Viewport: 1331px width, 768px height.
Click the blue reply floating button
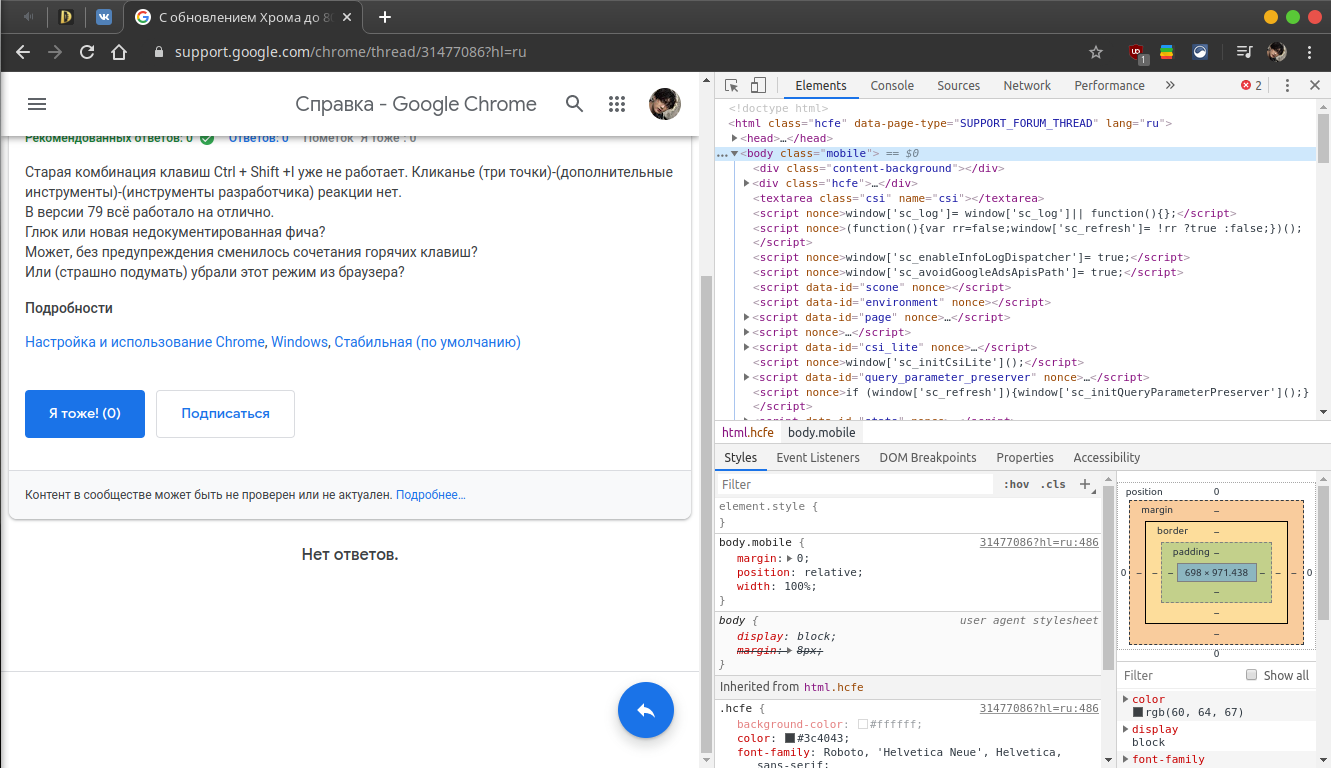(x=646, y=710)
